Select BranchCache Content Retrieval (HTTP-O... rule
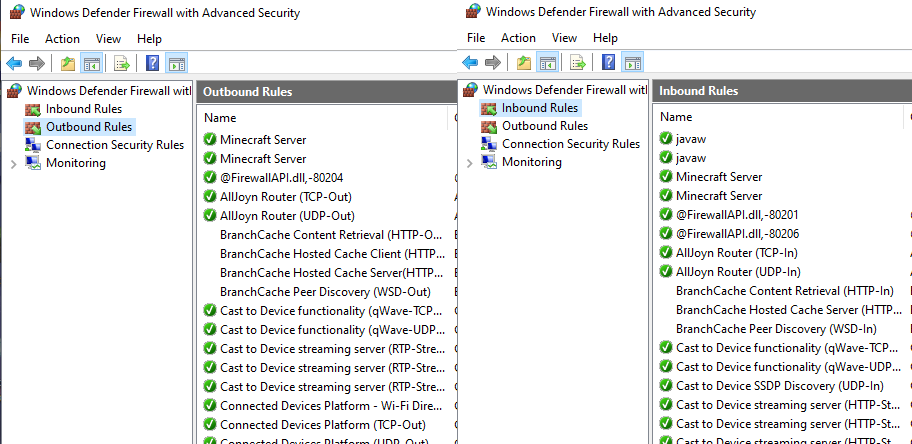 coord(332,235)
